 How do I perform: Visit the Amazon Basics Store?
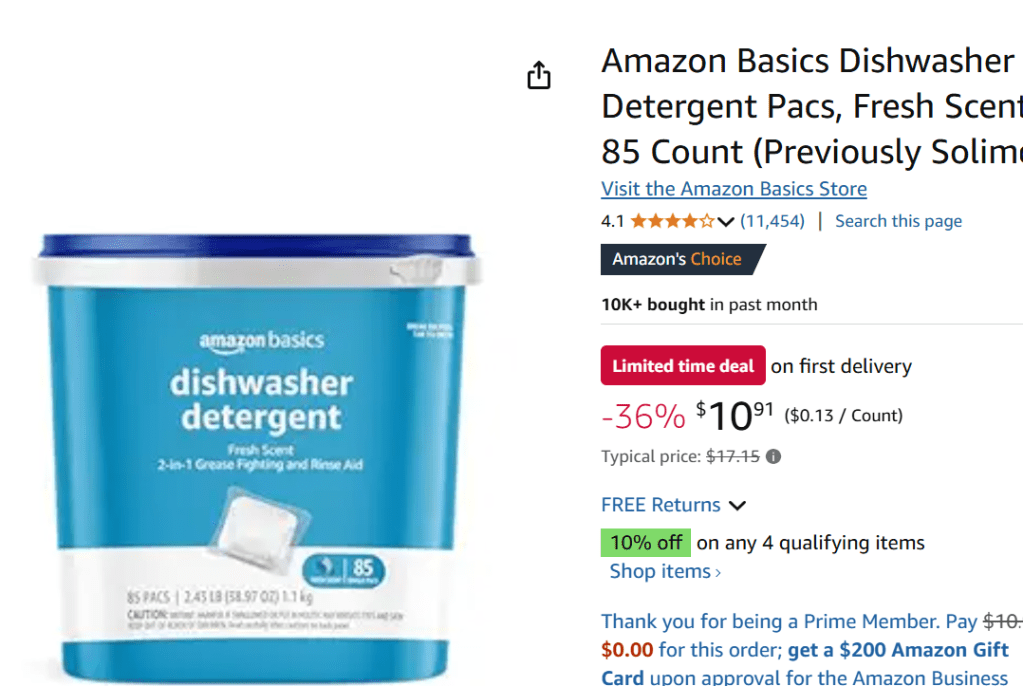(x=734, y=189)
